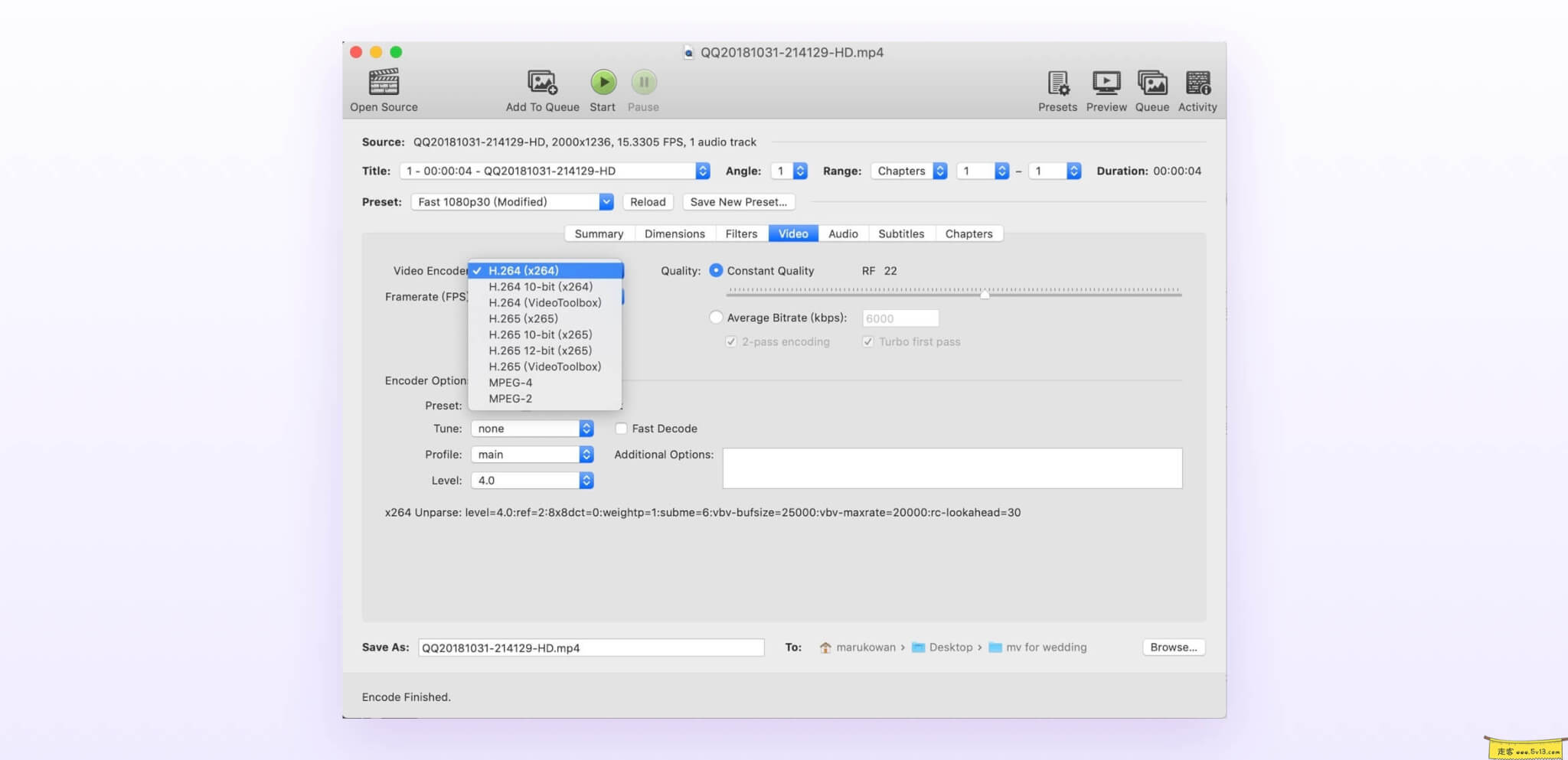1568x760 pixels.
Task: Select the Constant Quality radio button
Action: click(716, 271)
